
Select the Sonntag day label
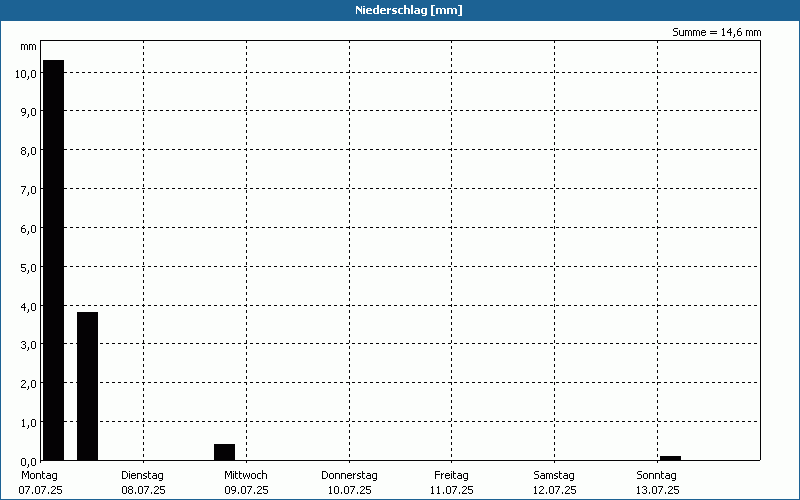[x=656, y=476]
